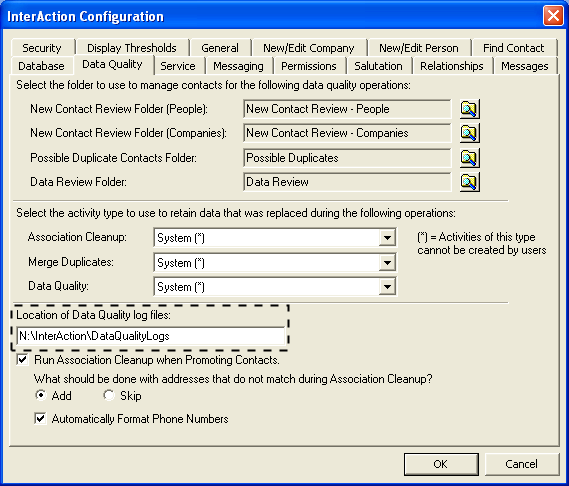Click the OK button
Screen dimensions: 569x486
tap(441, 464)
